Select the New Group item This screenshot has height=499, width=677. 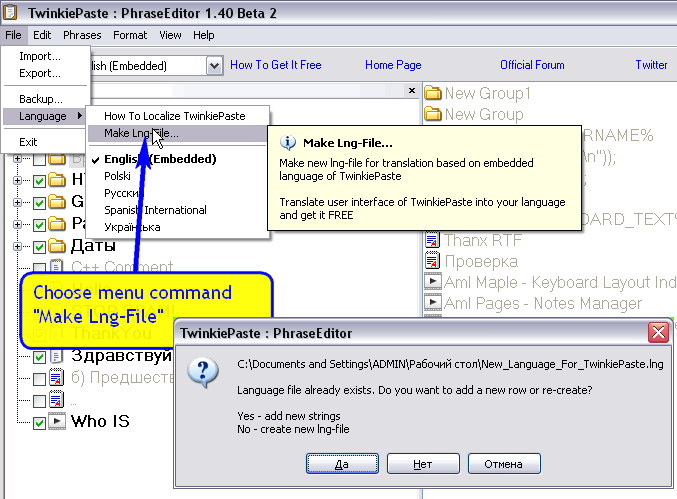point(484,114)
